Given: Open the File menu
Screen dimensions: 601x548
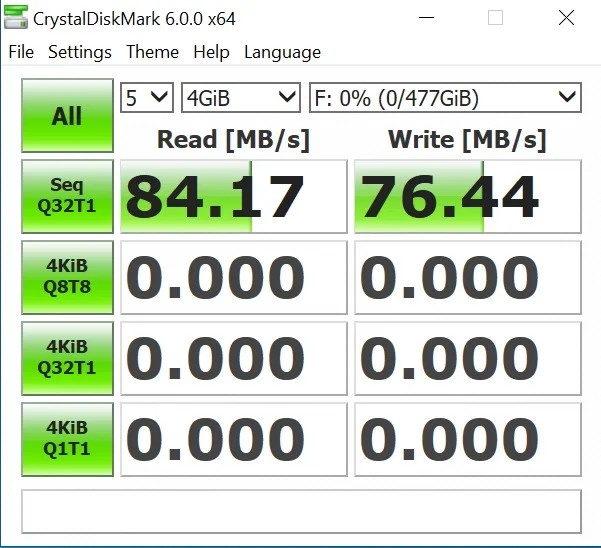Looking at the screenshot, I should [x=21, y=52].
